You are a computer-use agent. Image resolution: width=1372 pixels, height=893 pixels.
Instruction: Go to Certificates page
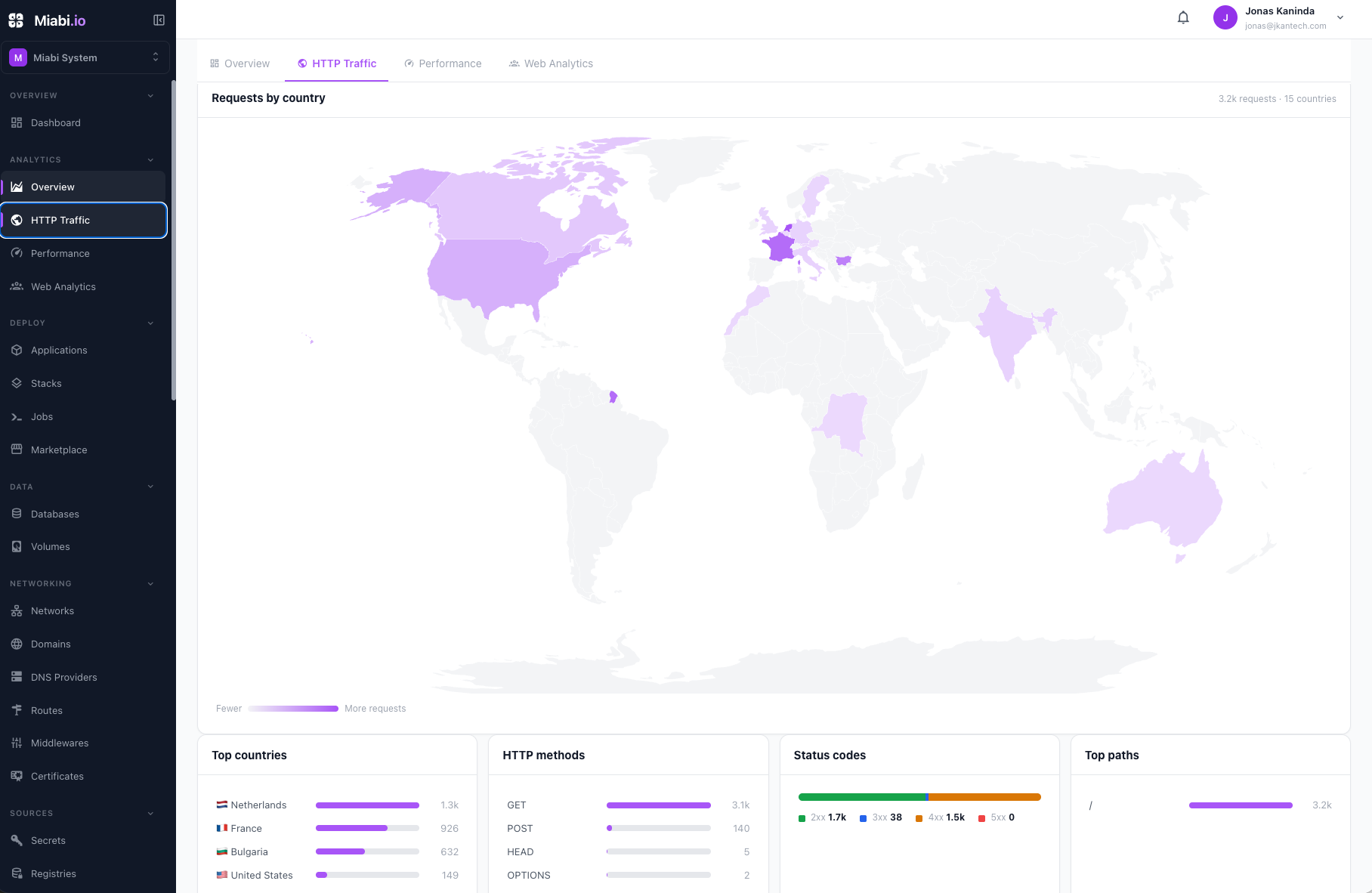coord(83,776)
